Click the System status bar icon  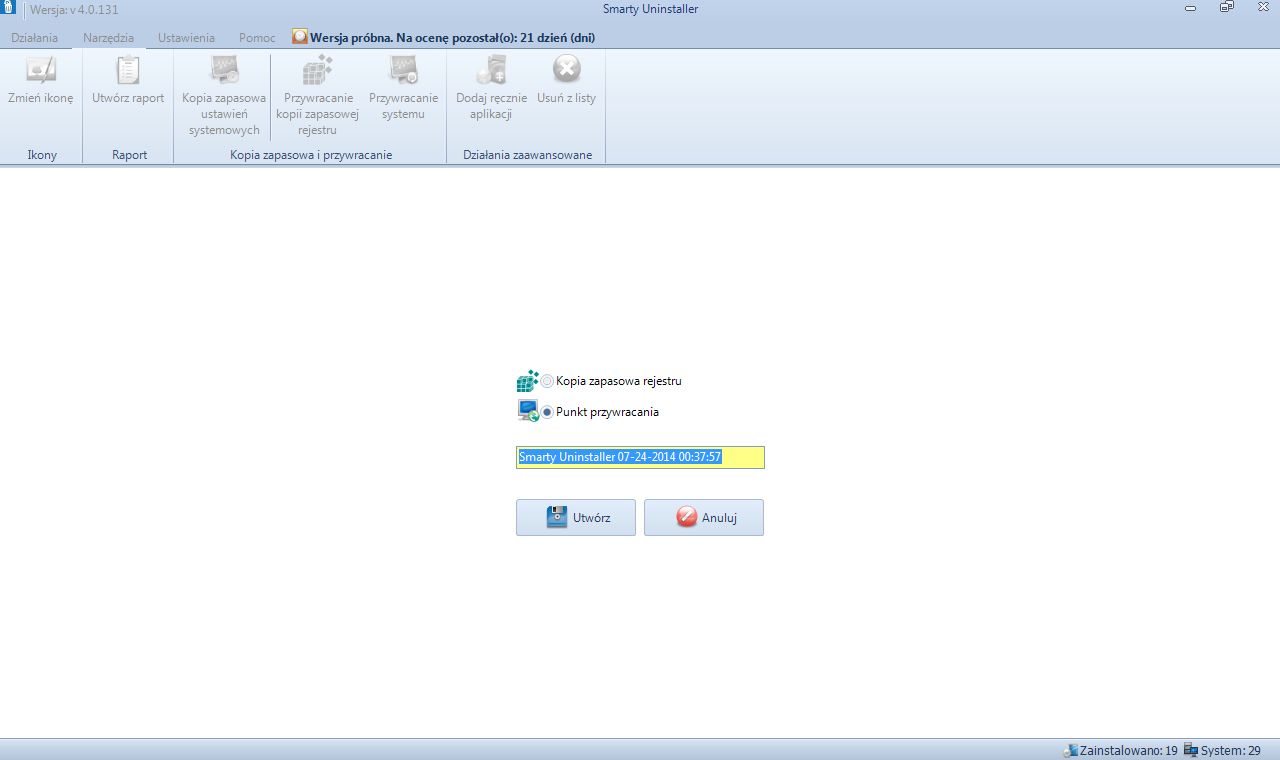(1191, 750)
